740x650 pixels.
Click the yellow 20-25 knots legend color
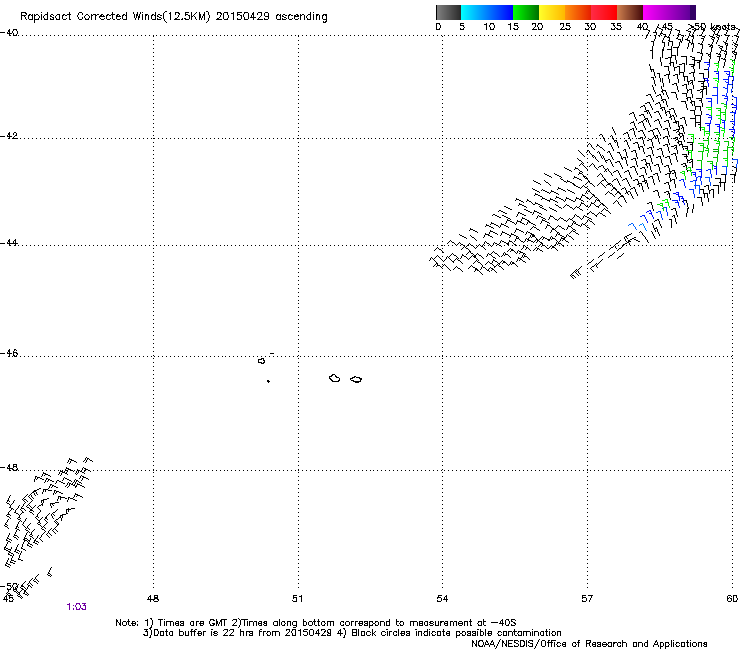(x=552, y=12)
